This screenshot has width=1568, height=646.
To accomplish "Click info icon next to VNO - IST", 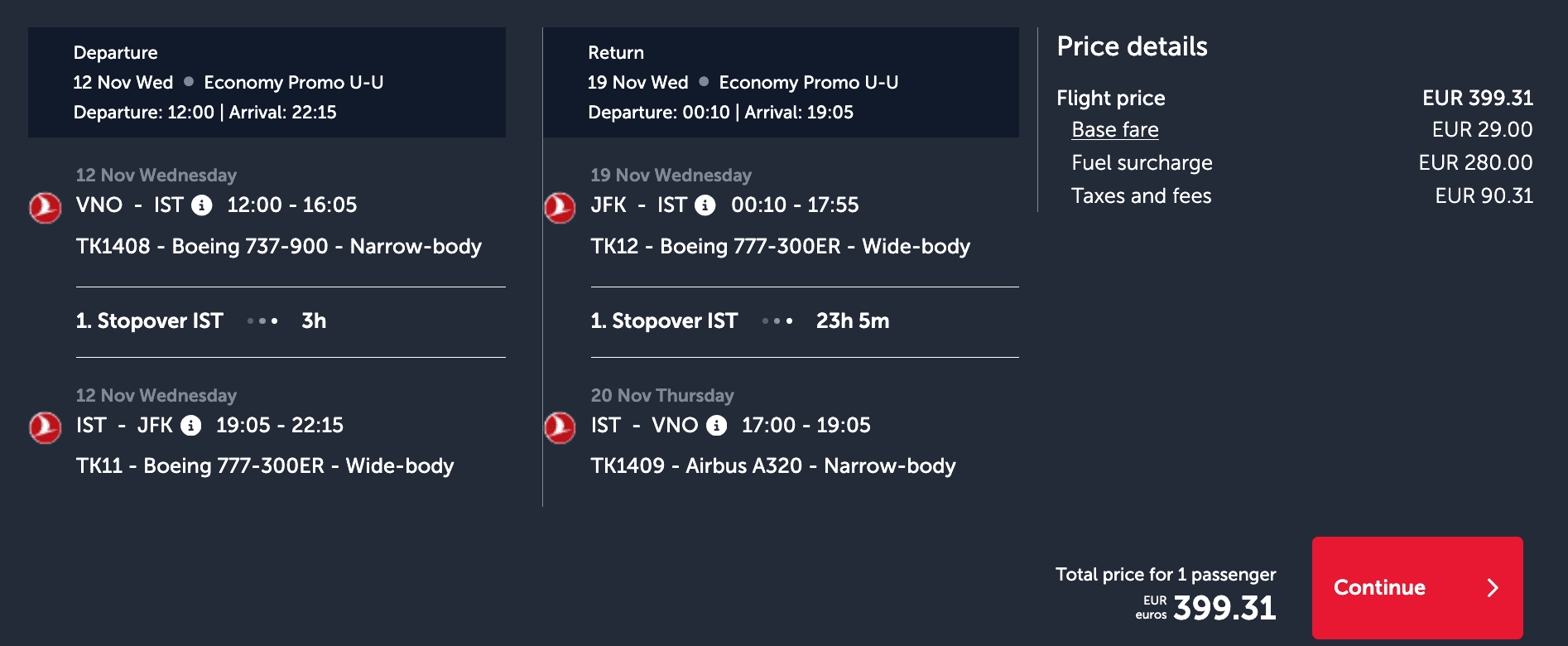I will (202, 205).
